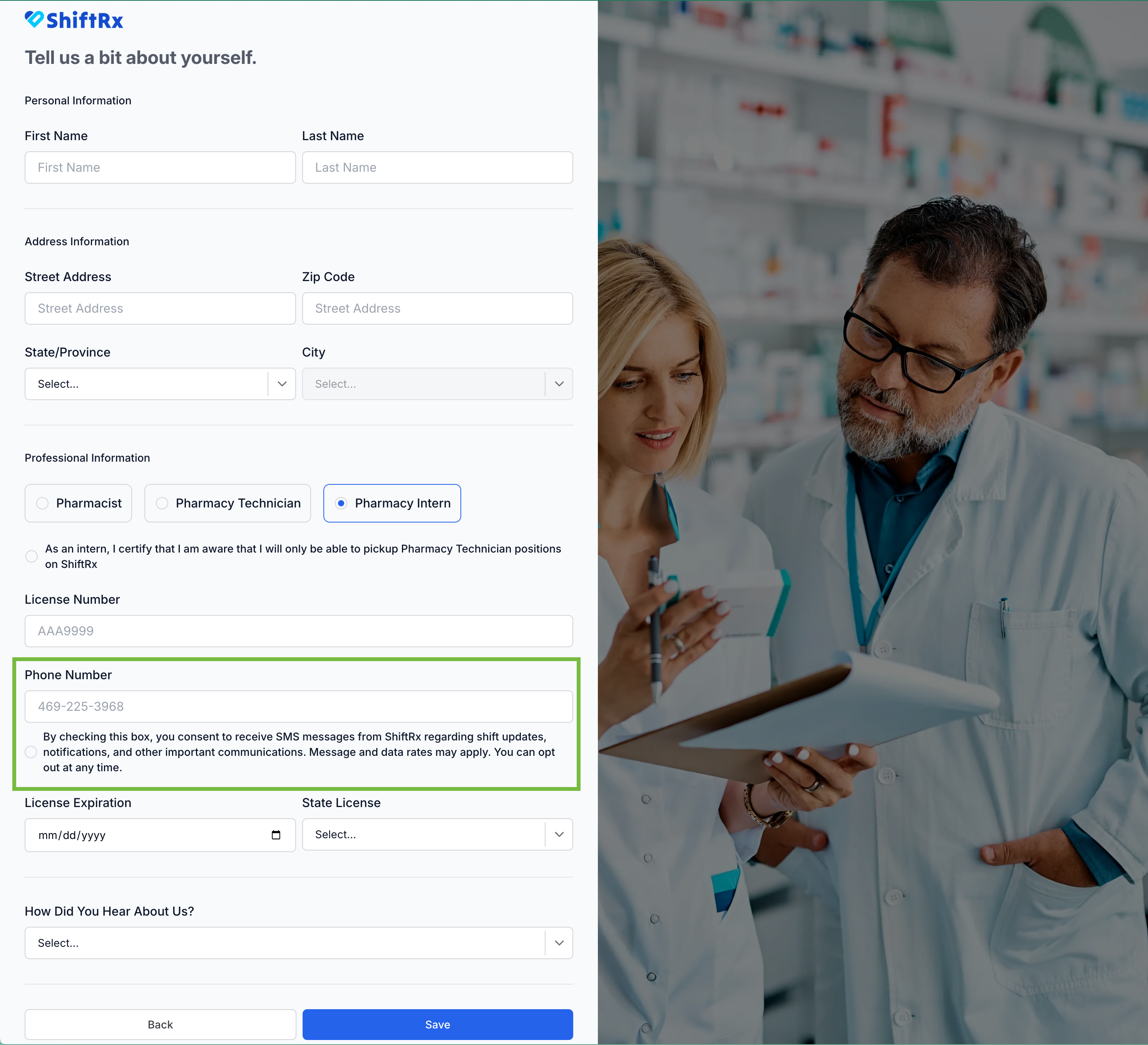Click the Back button
The height and width of the screenshot is (1045, 1148).
(x=160, y=1025)
